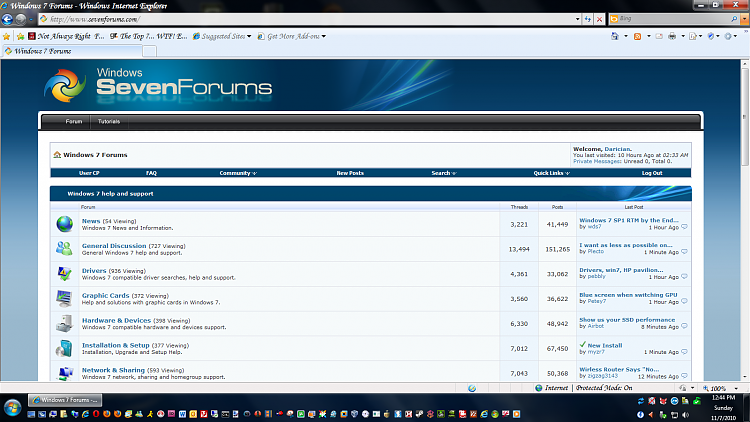This screenshot has height=422, width=750.
Task: Expand the forum Search dropdown
Action: [x=443, y=173]
